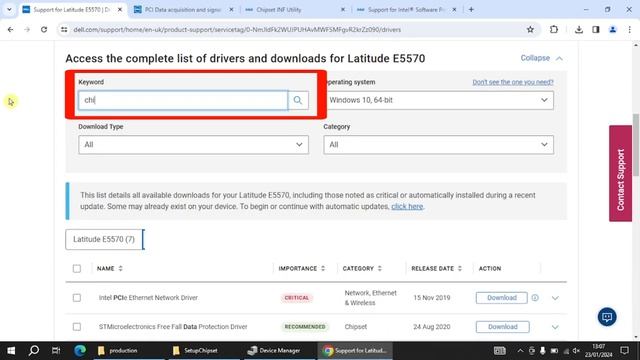The width and height of the screenshot is (640, 360).
Task: Switch to Support for Intel Software tab
Action: click(x=406, y=9)
